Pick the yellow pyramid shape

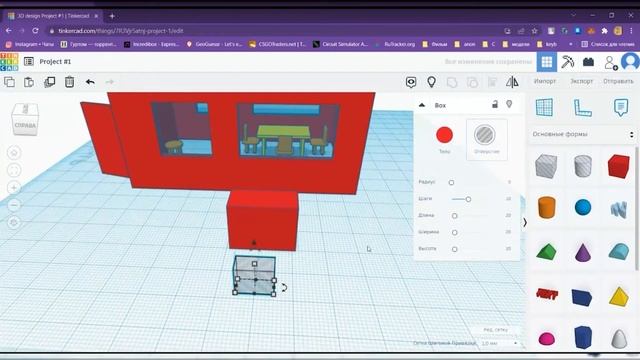(x=619, y=296)
